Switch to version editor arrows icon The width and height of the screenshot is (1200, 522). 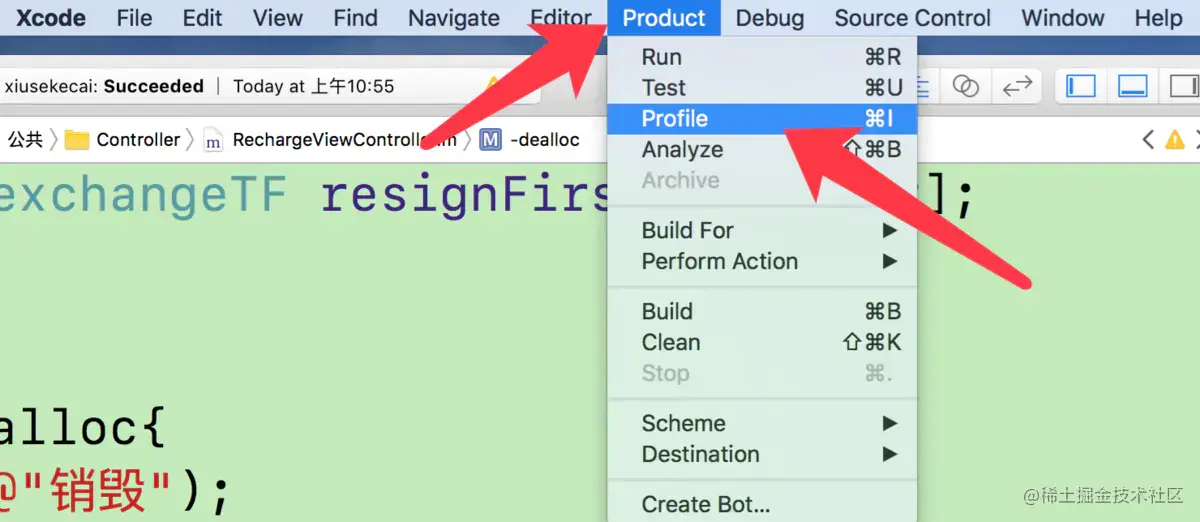click(x=1017, y=86)
